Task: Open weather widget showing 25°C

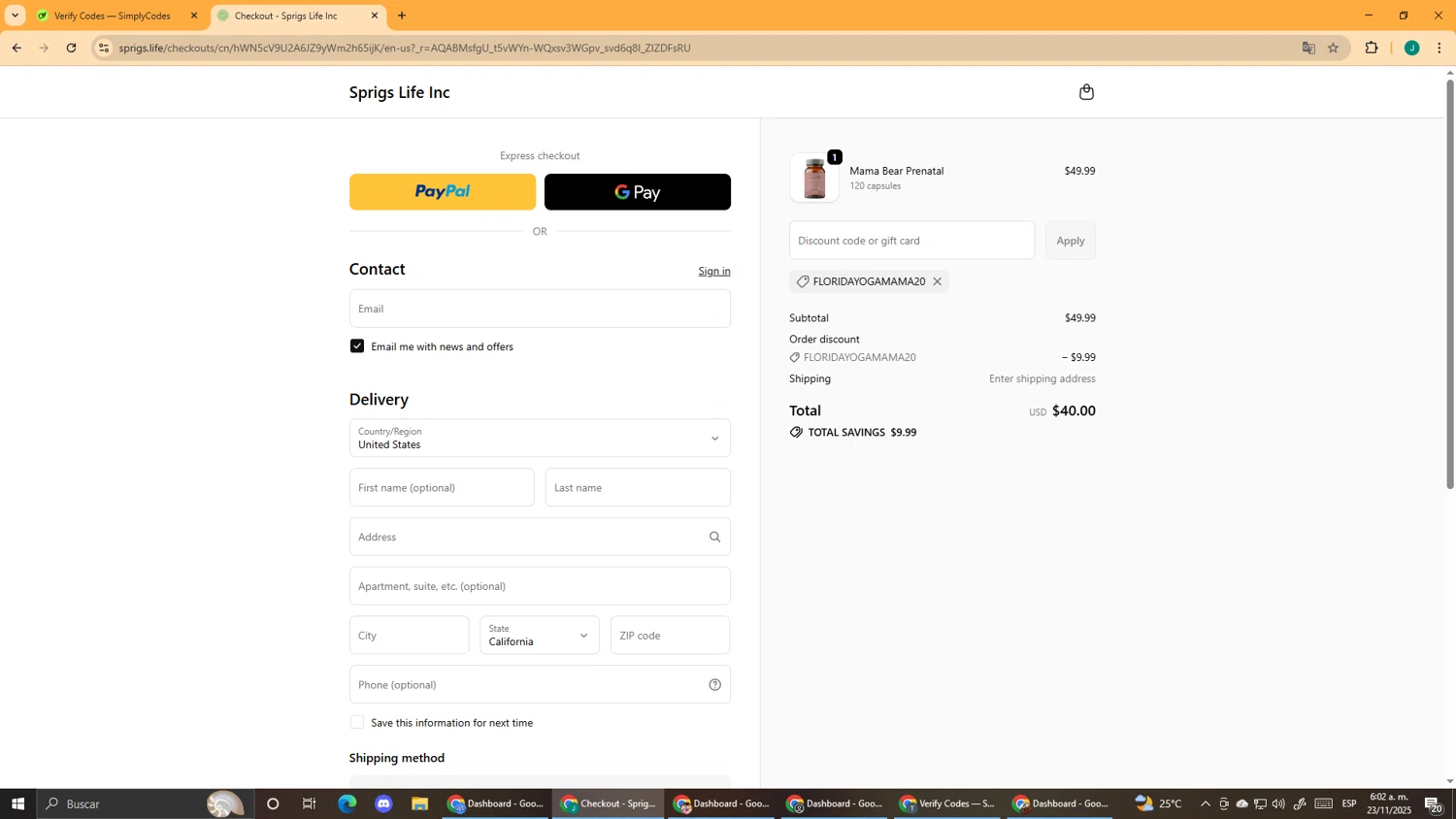Action: pyautogui.click(x=1159, y=803)
